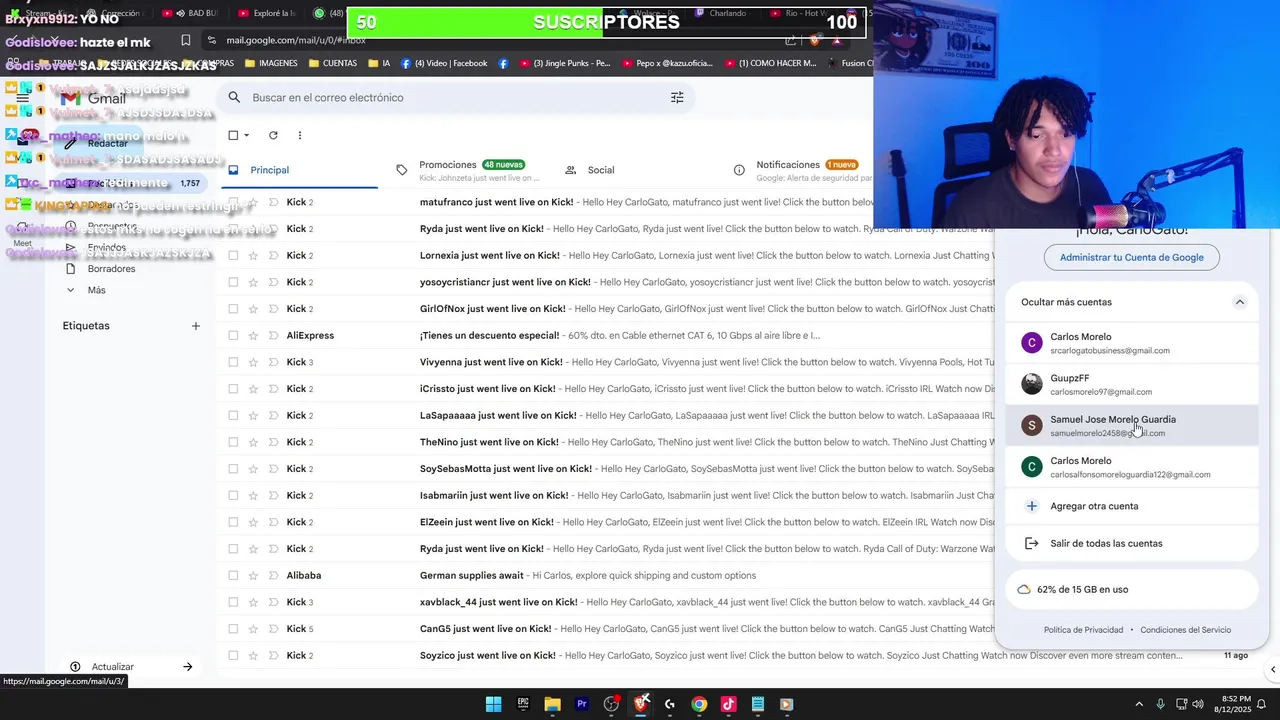Click Administrar tu Cuenta de Google button
Image resolution: width=1280 pixels, height=720 pixels.
pyautogui.click(x=1131, y=257)
